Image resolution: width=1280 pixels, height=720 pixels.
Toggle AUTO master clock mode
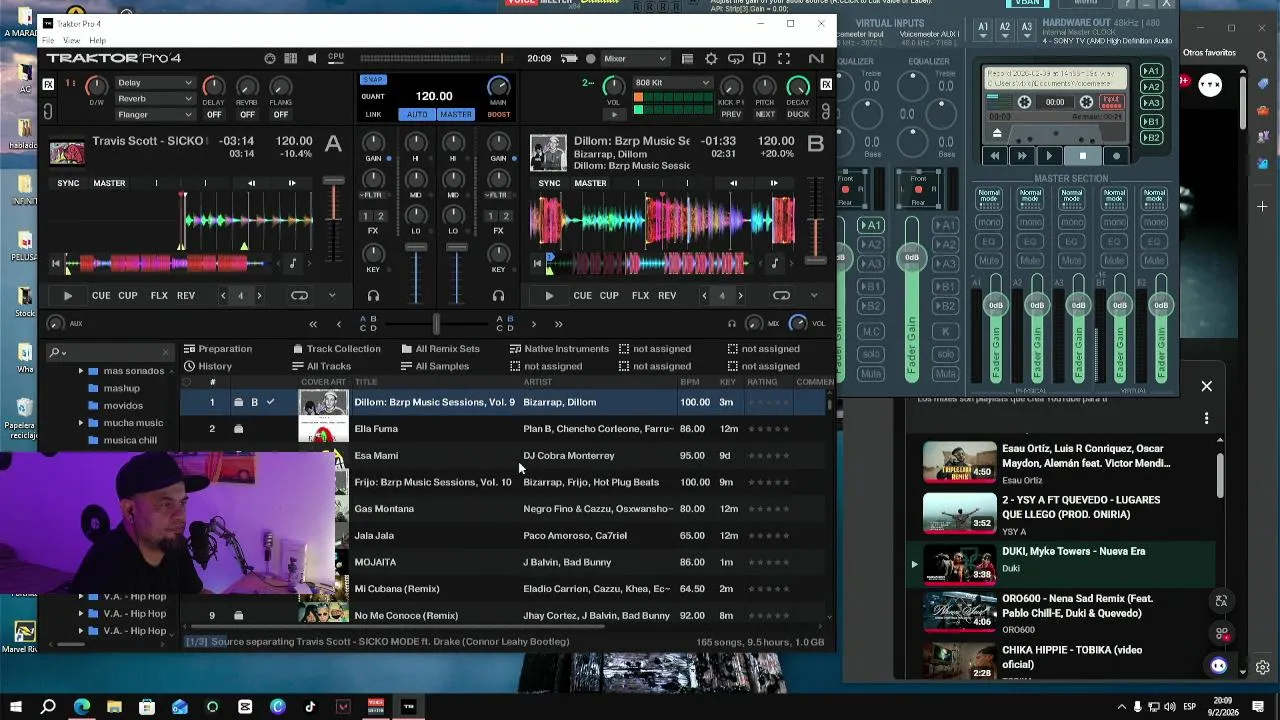[x=417, y=114]
